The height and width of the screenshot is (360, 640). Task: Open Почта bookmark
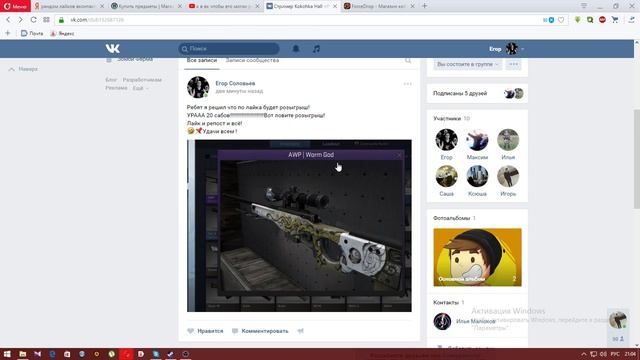(x=32, y=33)
